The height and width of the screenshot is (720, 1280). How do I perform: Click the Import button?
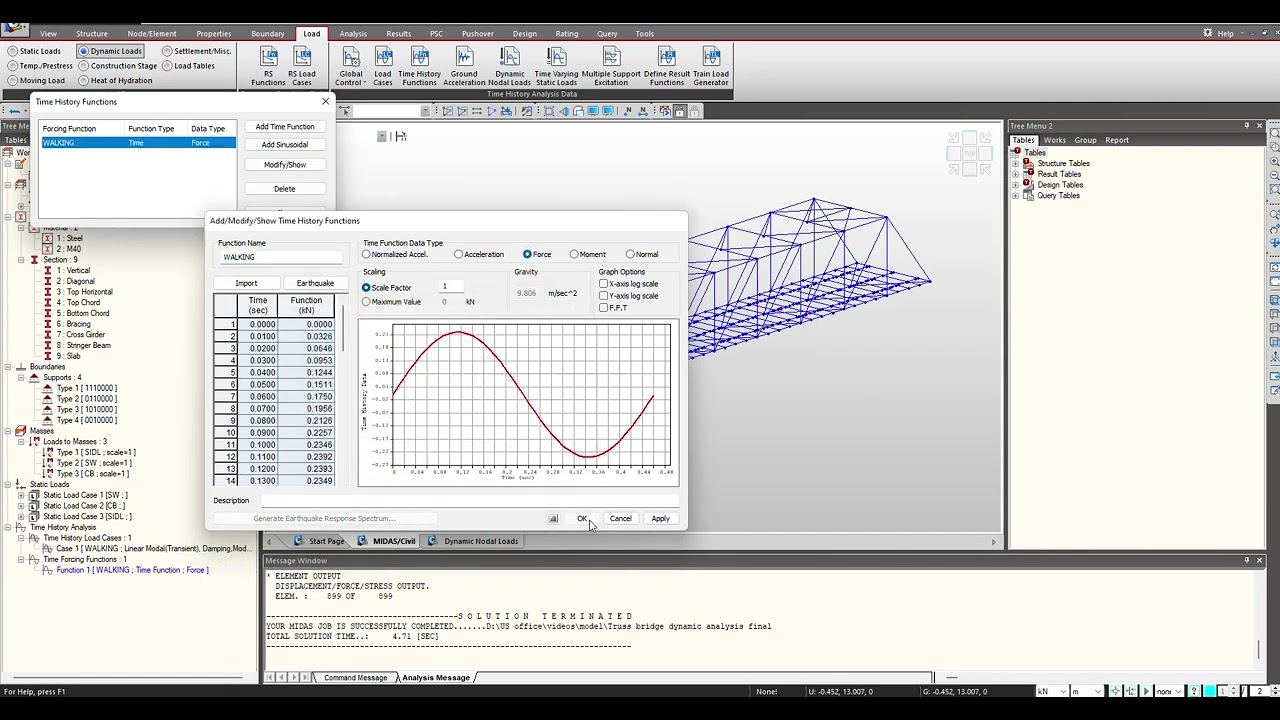(246, 283)
